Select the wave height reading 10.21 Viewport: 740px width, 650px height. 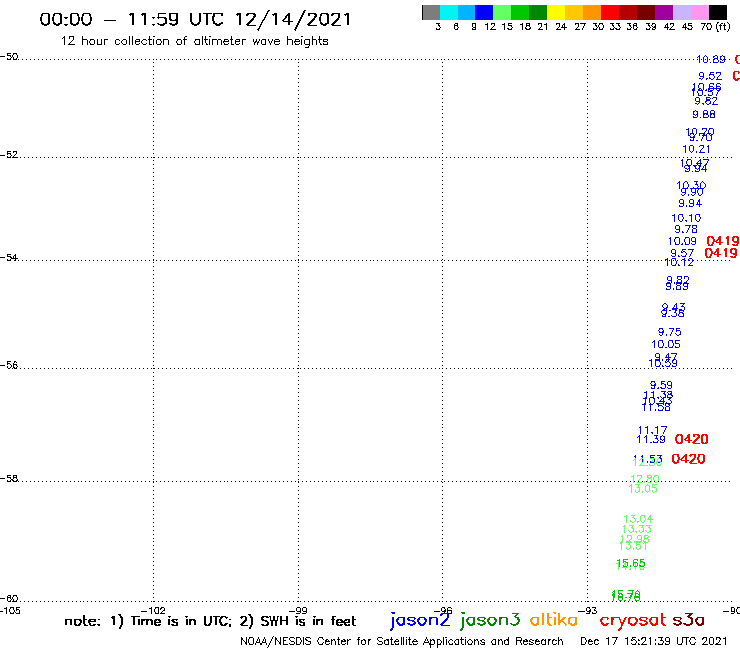point(696,149)
